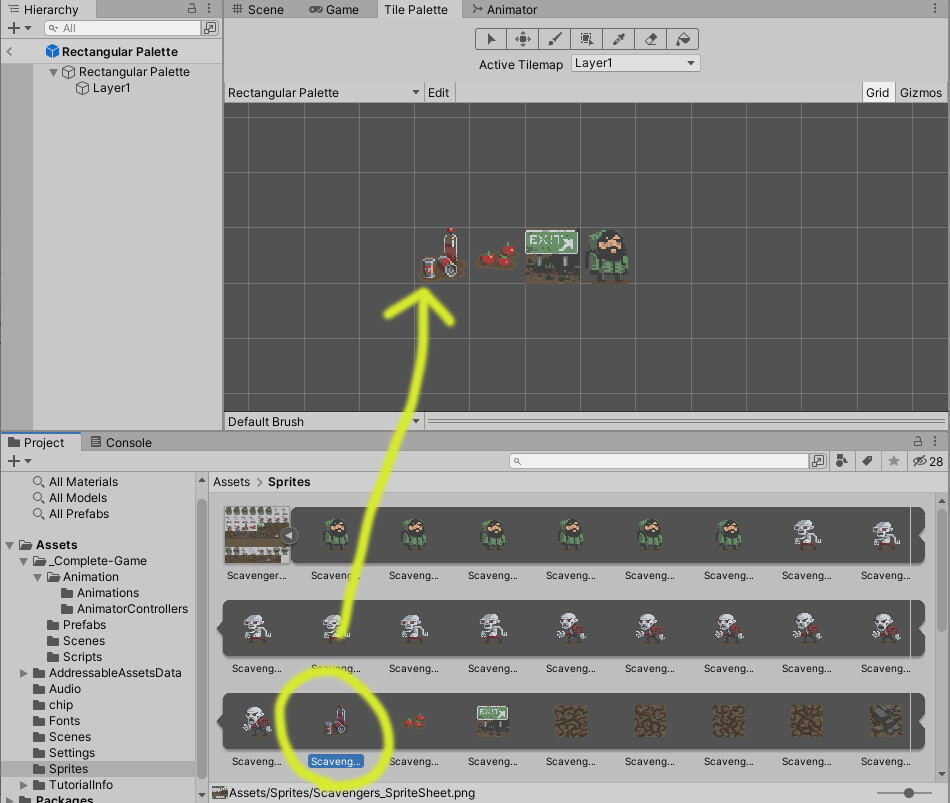Expand the TutorialInfo folder
Viewport: 950px width, 803px height.
24,785
